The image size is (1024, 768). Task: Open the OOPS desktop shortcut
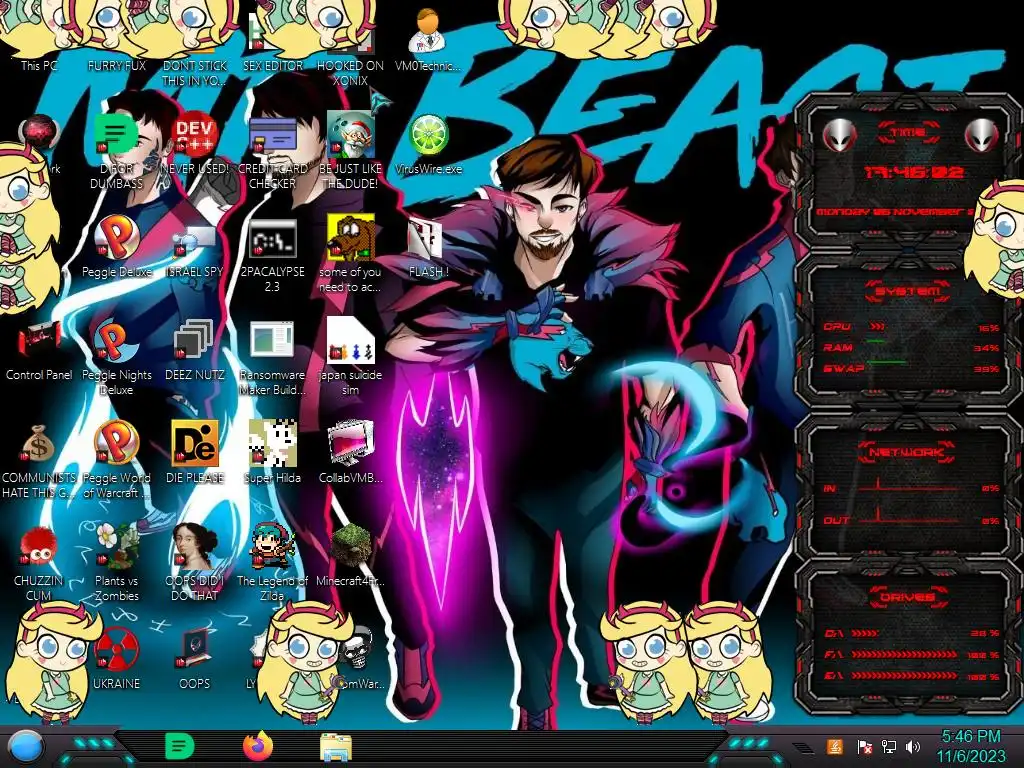pos(195,658)
